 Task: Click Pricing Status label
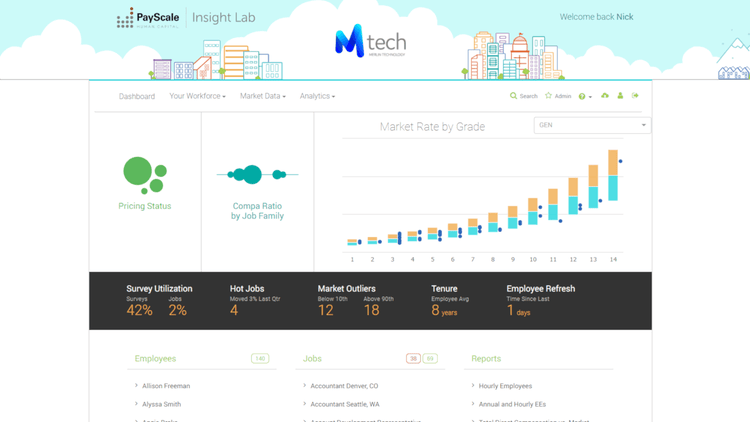click(x=145, y=206)
